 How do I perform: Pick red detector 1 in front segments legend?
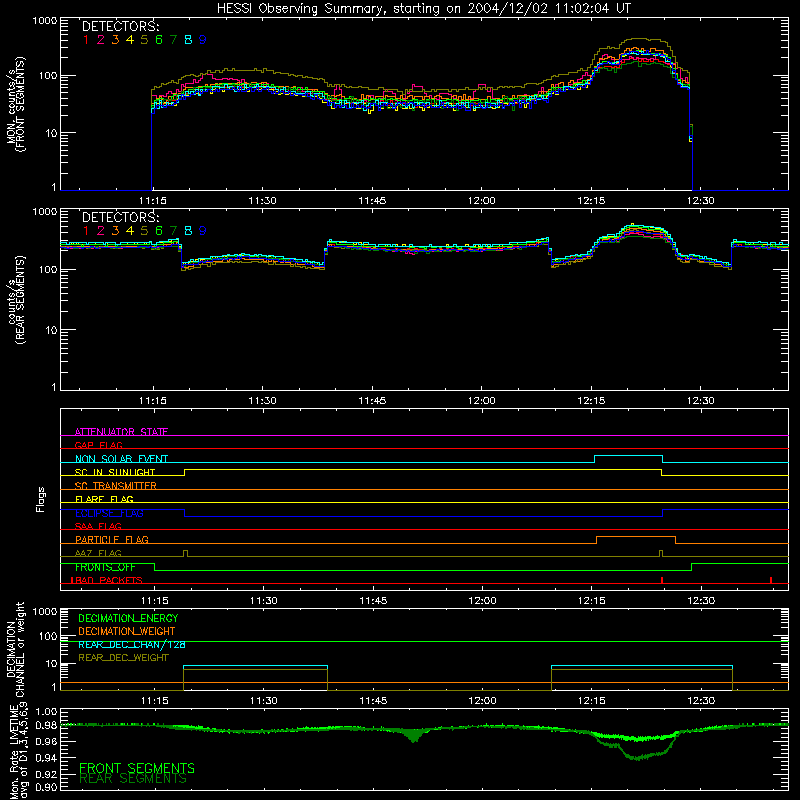[86, 40]
